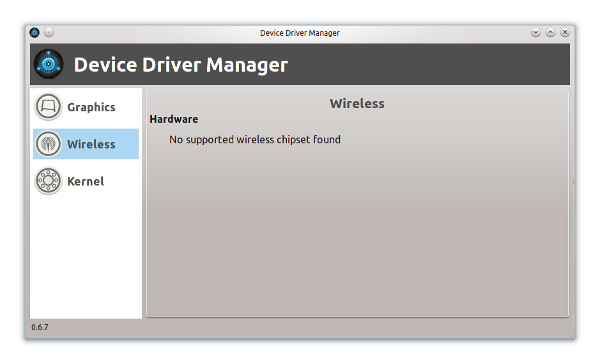Click the round pin button in titlebar
The image size is (600, 364).
[x=49, y=33]
